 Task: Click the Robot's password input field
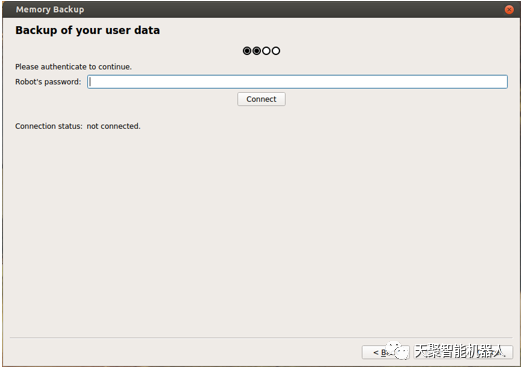297,82
